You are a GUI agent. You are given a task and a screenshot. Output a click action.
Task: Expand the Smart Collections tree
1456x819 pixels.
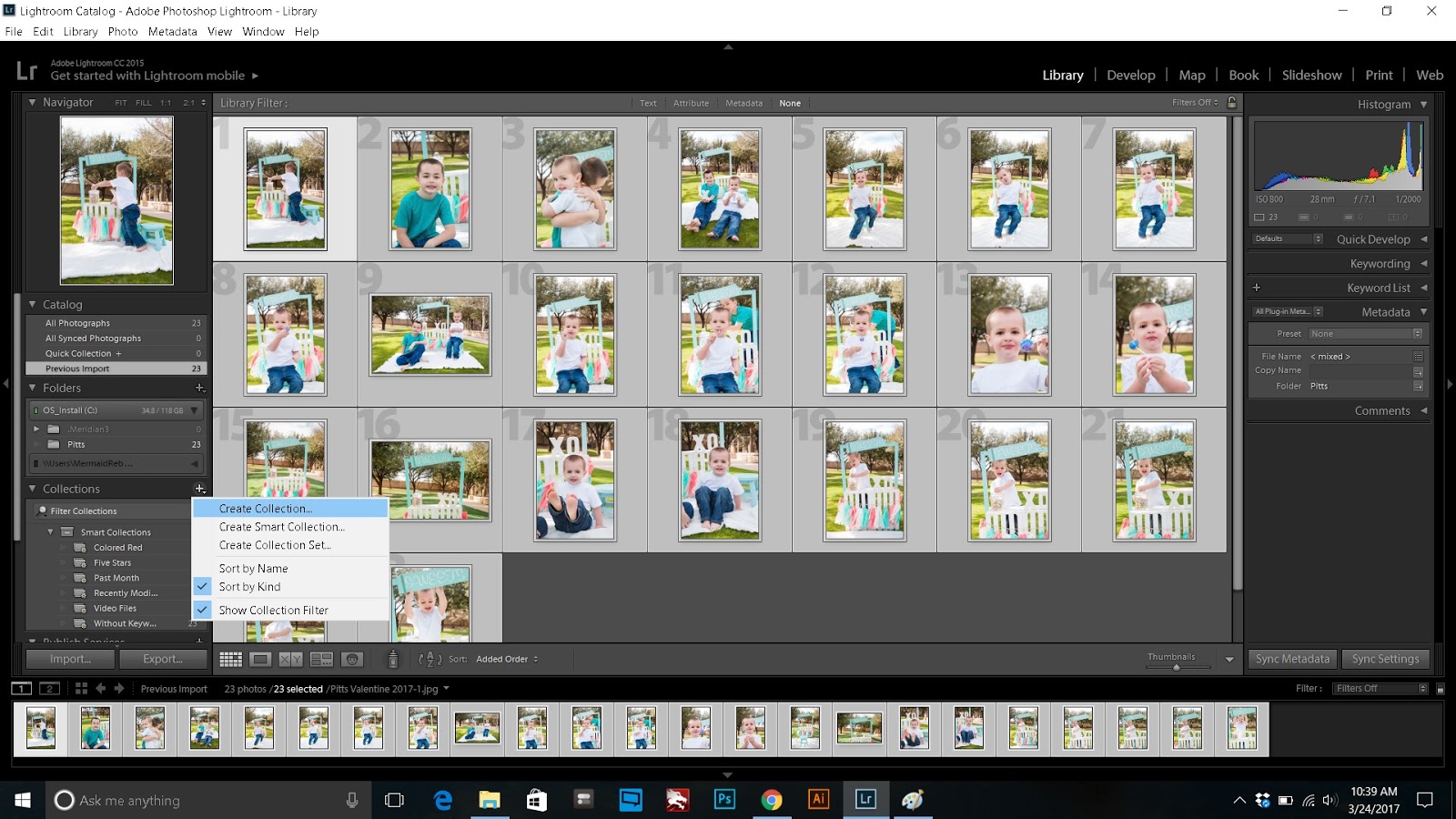click(52, 531)
